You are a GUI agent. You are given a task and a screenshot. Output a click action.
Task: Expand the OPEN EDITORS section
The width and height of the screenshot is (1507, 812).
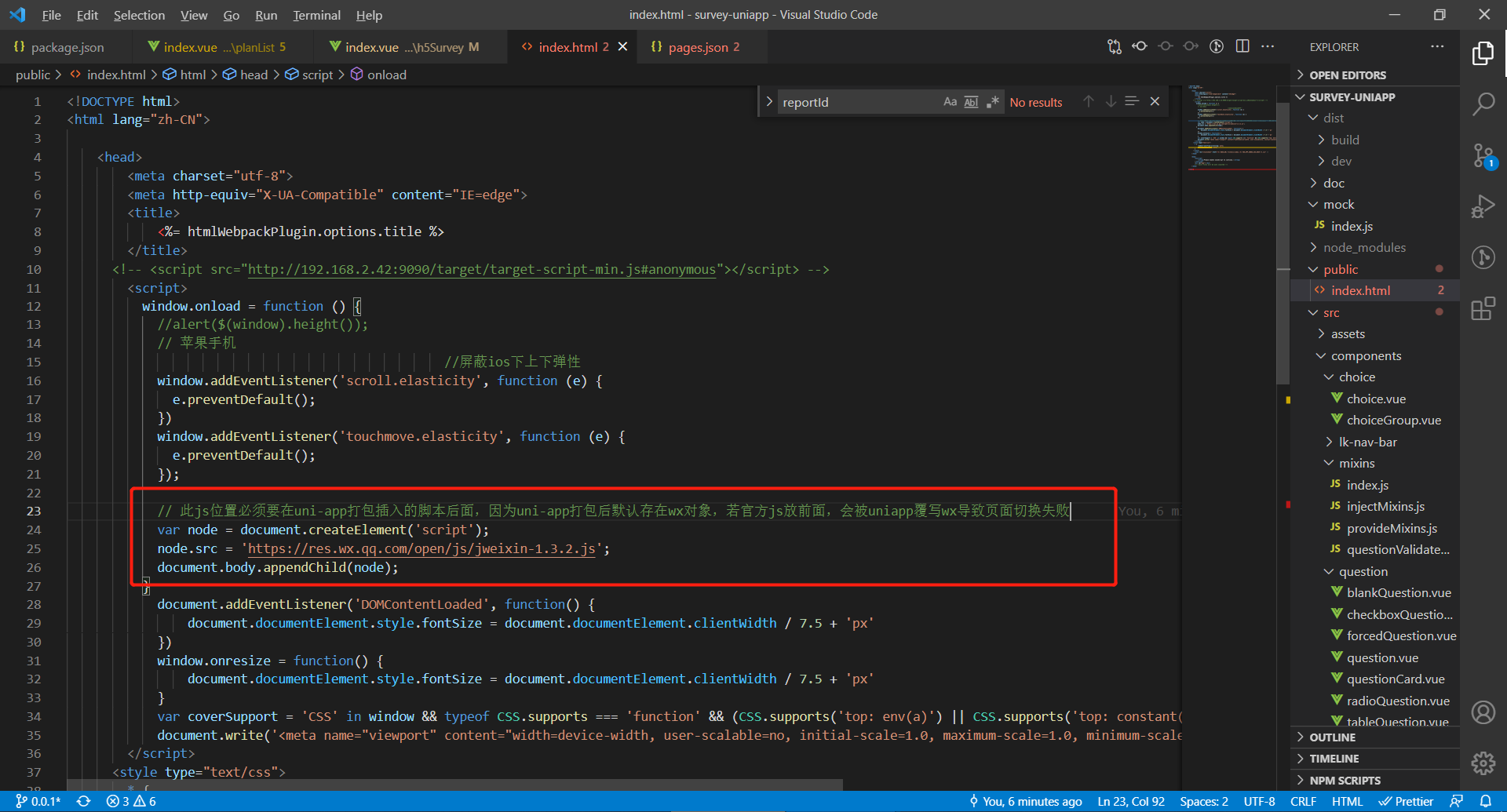tap(1375, 75)
